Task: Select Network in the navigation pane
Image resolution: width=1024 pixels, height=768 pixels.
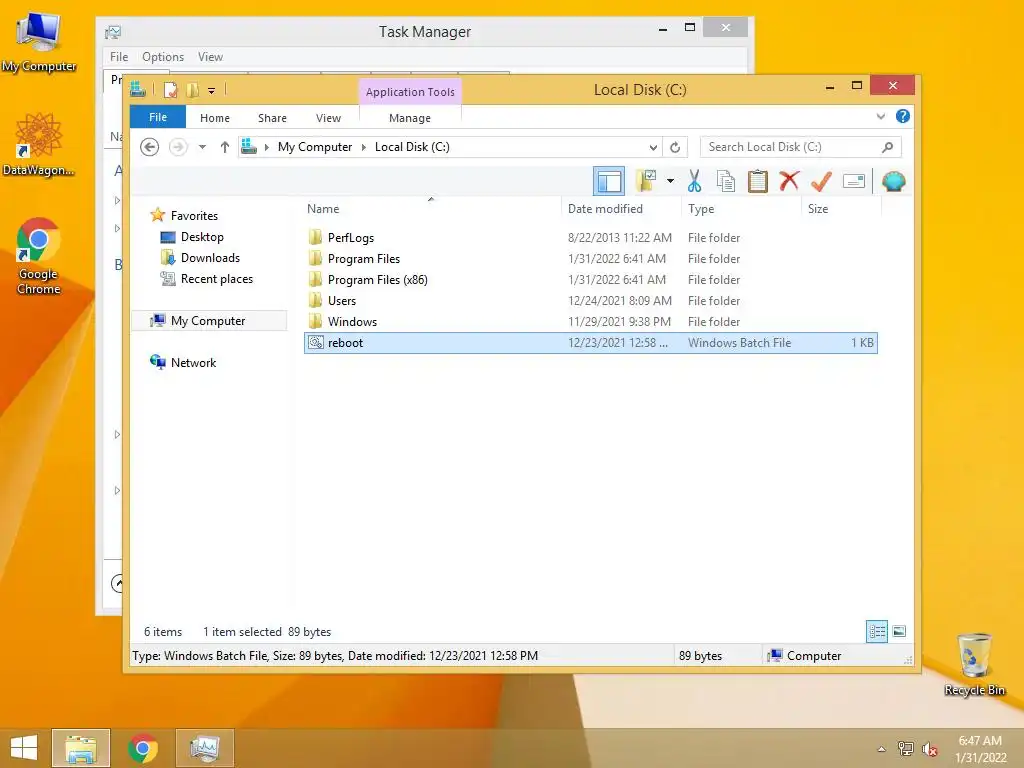Action: [x=193, y=362]
